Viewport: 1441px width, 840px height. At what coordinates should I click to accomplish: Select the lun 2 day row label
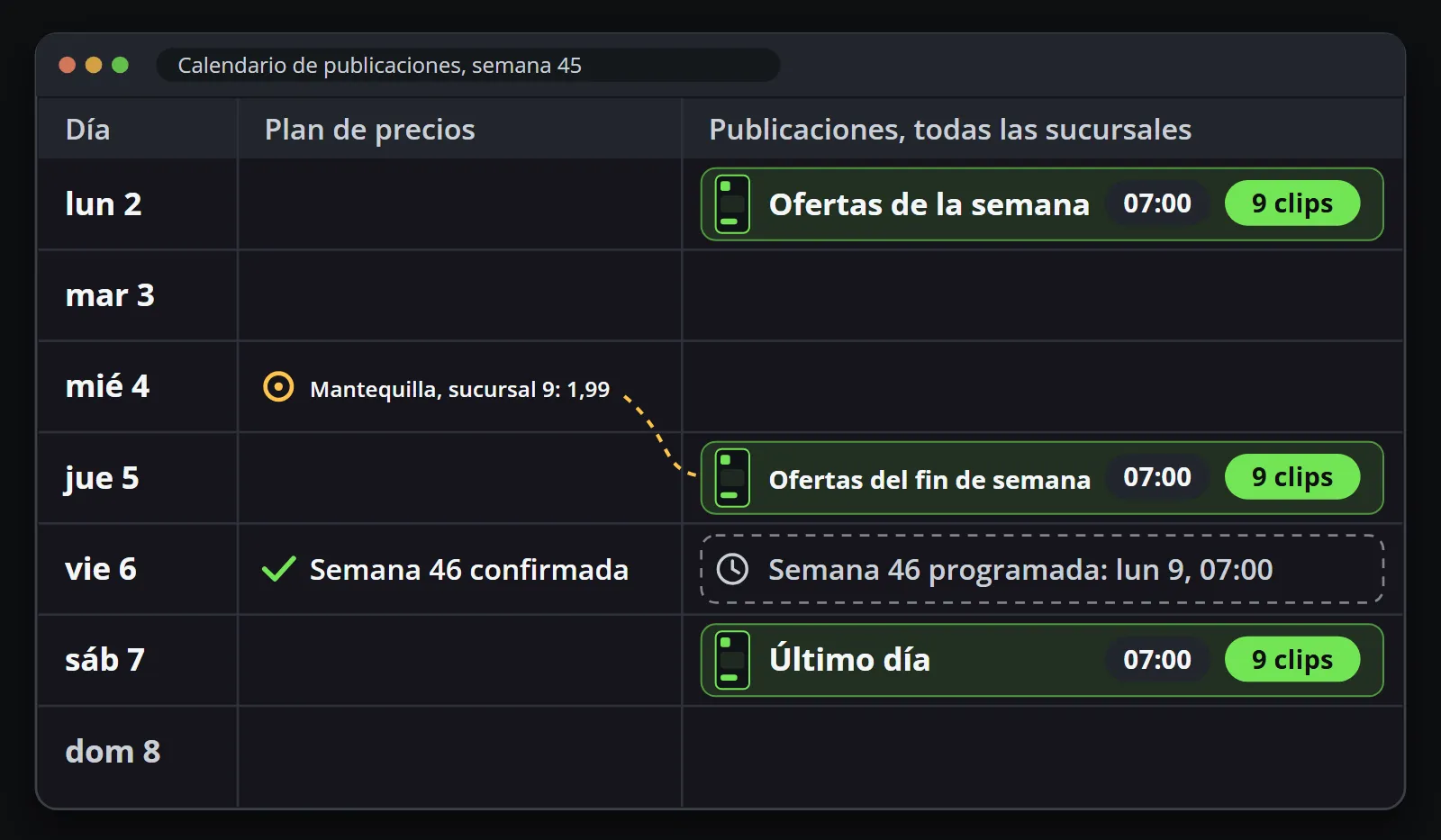coord(103,204)
